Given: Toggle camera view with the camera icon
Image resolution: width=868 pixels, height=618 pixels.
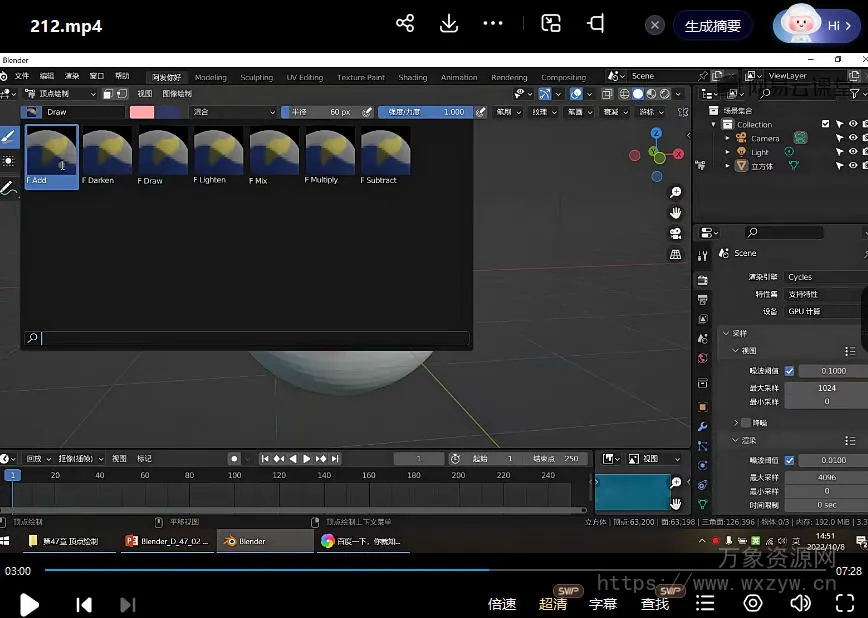Looking at the screenshot, I should click(x=676, y=234).
